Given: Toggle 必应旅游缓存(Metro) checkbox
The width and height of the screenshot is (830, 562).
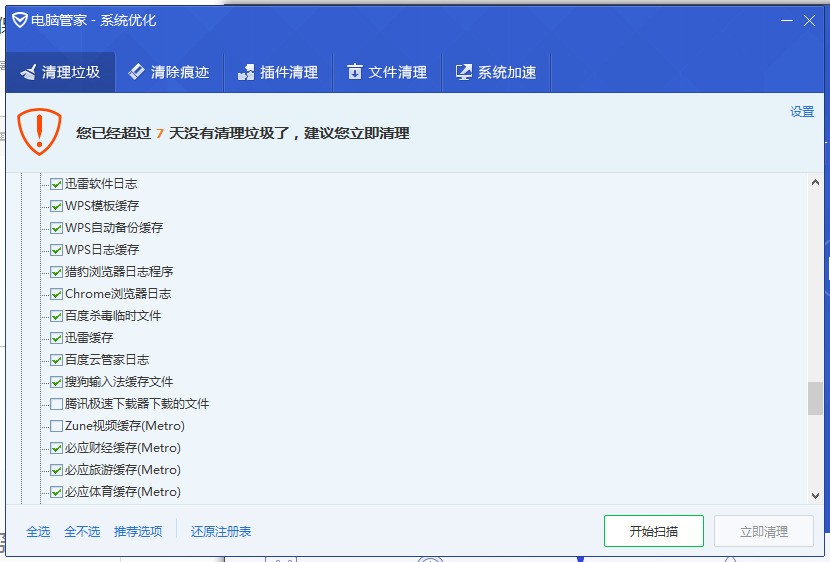Looking at the screenshot, I should point(56,470).
